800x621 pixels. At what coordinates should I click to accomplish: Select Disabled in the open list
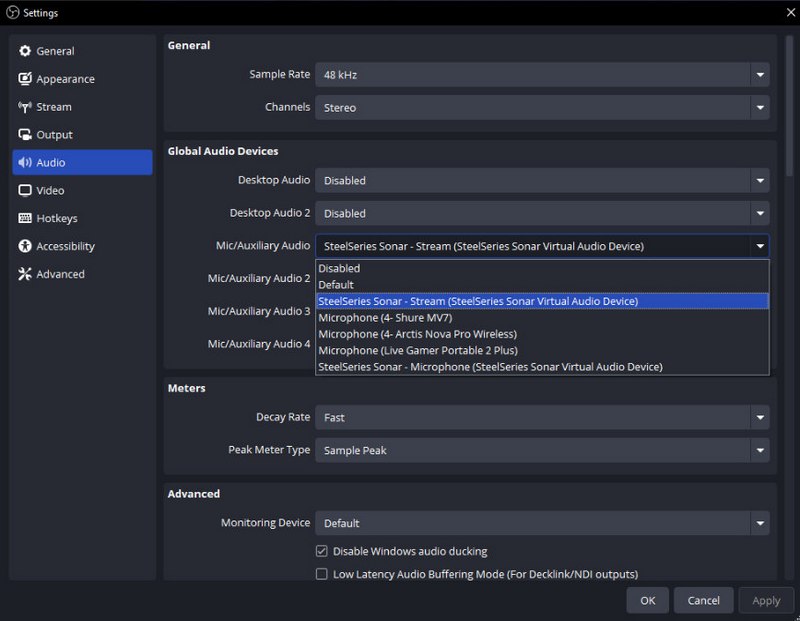tap(542, 268)
